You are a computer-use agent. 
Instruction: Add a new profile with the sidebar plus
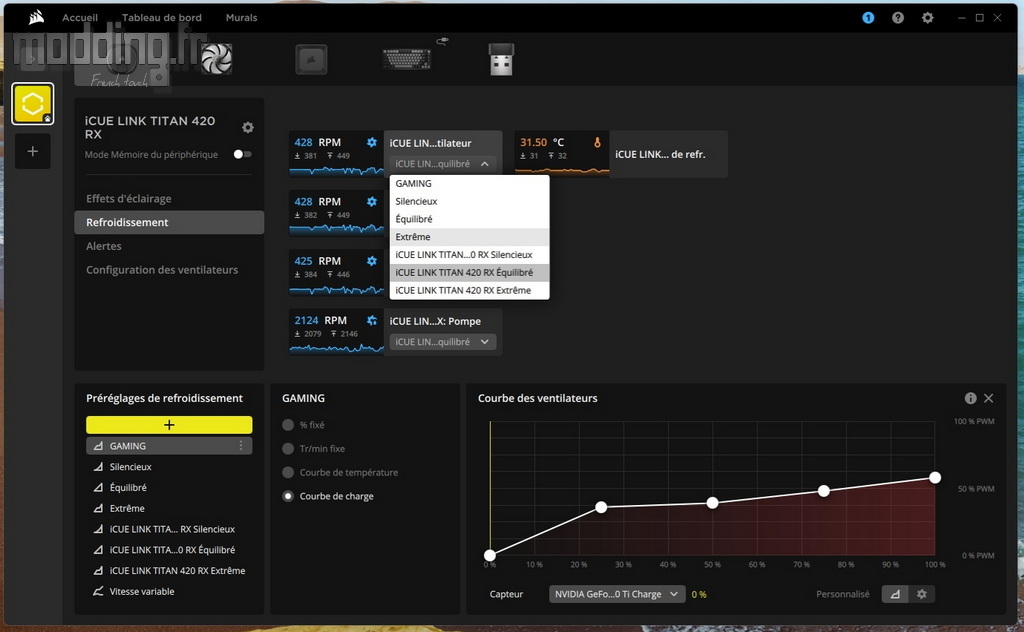pyautogui.click(x=33, y=151)
